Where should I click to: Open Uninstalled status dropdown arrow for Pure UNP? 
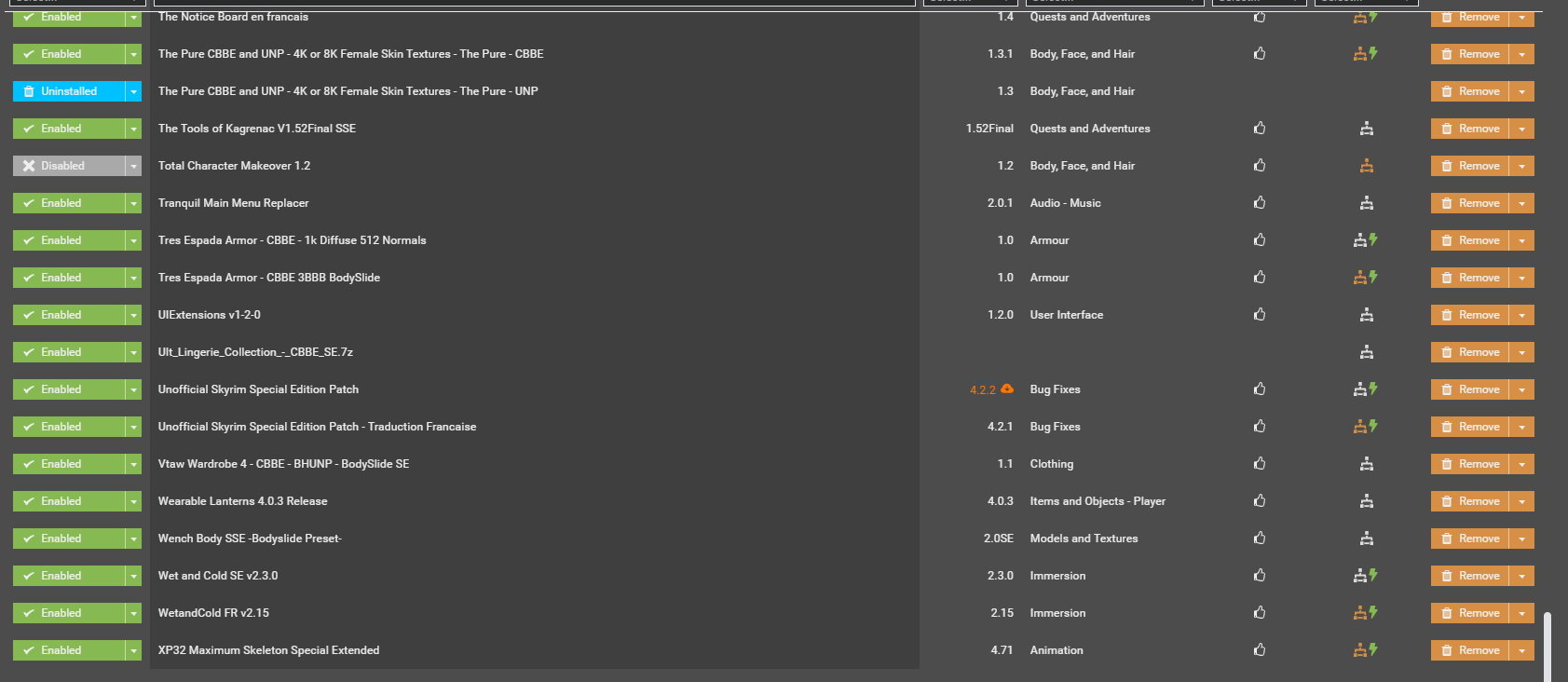click(x=133, y=91)
